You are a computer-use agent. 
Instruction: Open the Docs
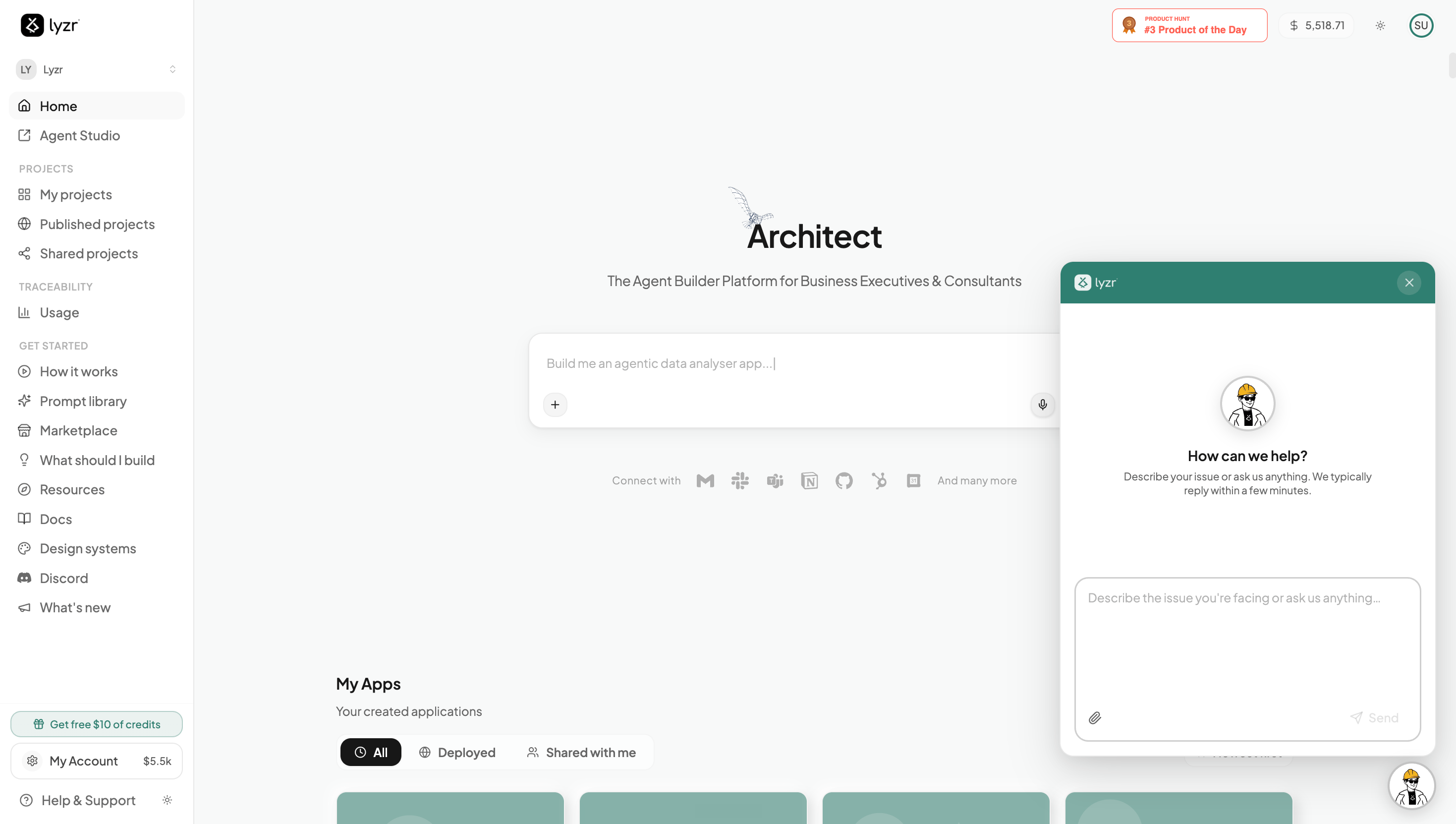coord(97,519)
